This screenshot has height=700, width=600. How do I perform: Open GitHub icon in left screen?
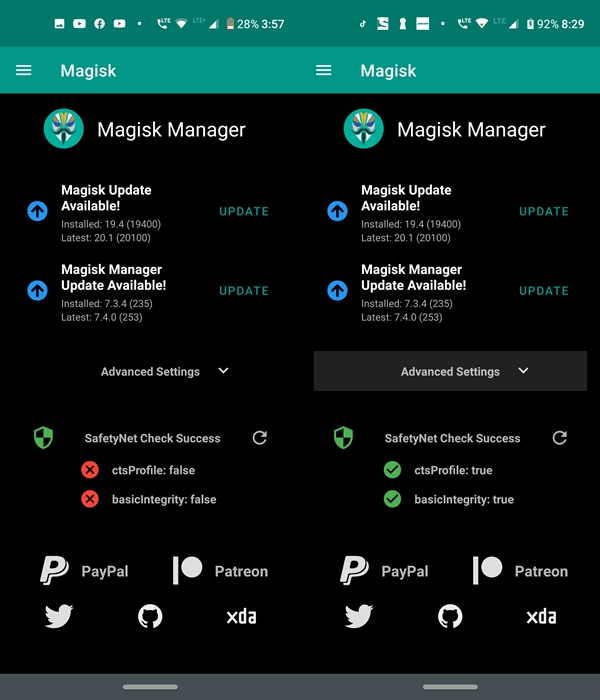[x=150, y=616]
